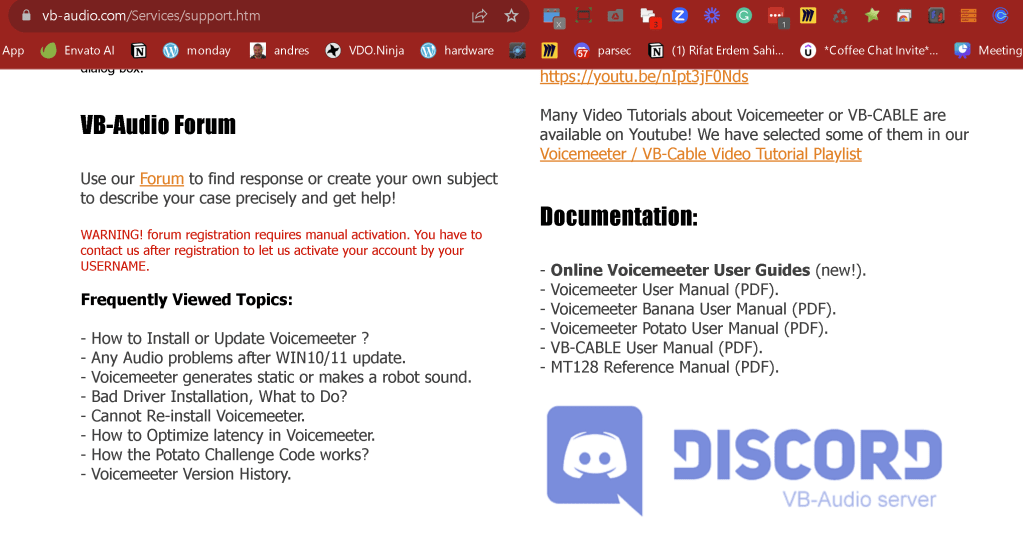Image resolution: width=1023 pixels, height=536 pixels.
Task: Open the youtu.be/nIpt3jF0Nds link
Action: point(644,77)
